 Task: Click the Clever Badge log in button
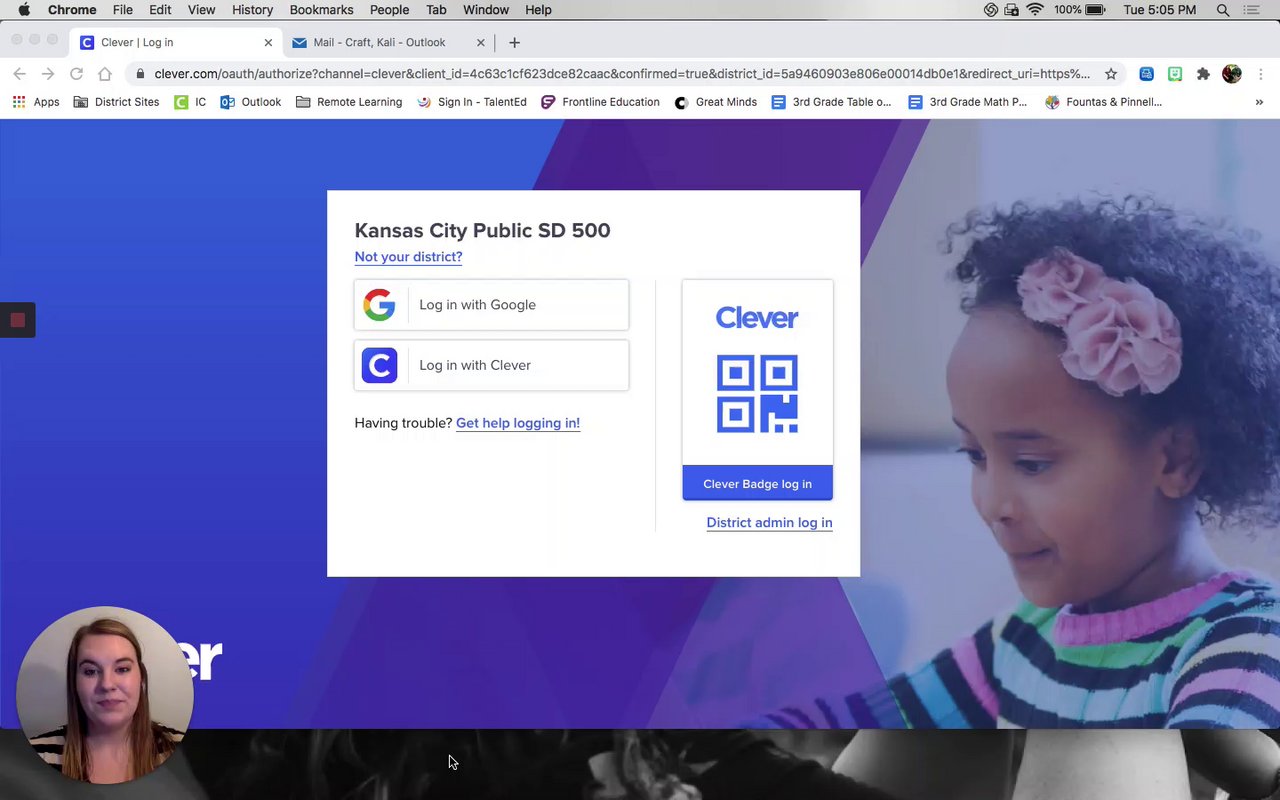tap(757, 483)
